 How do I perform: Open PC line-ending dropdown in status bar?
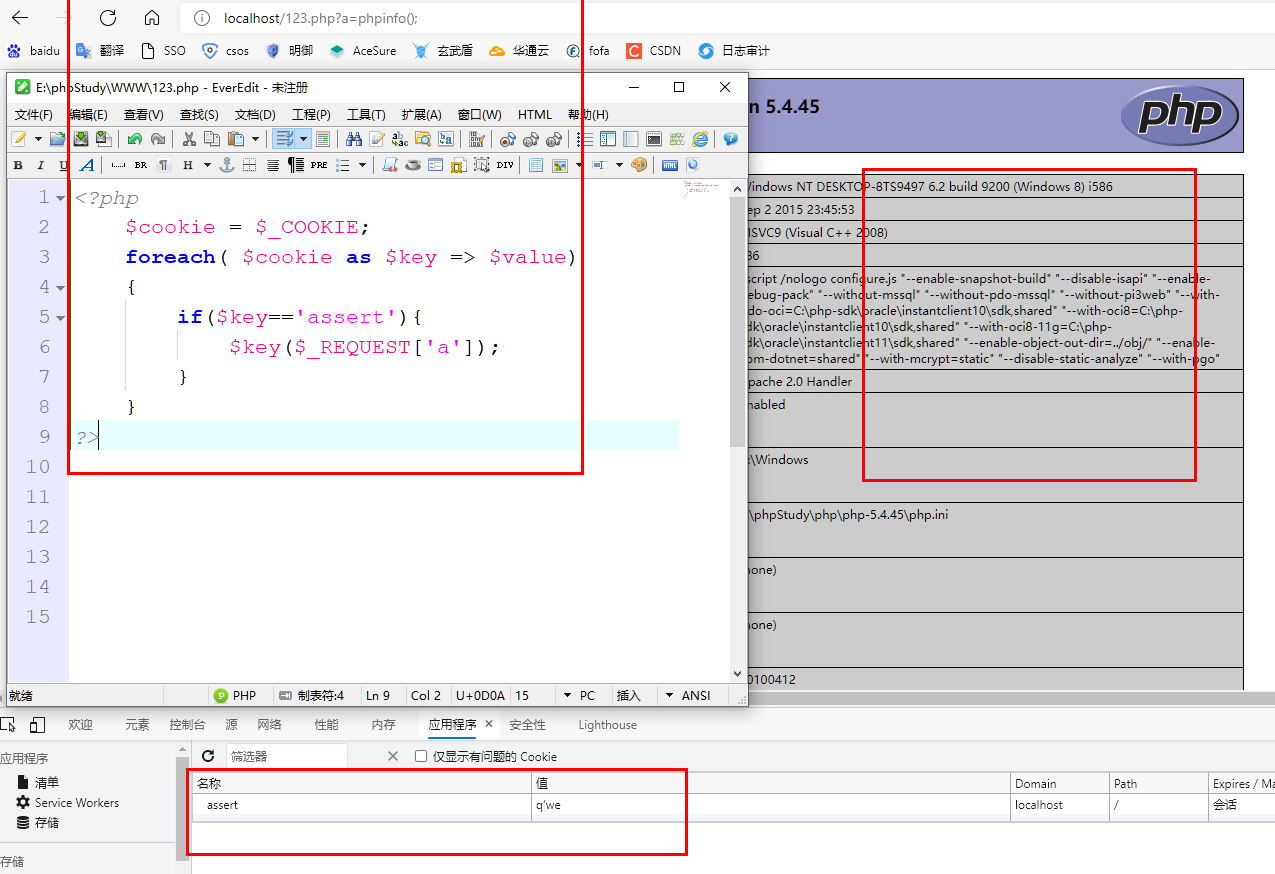point(567,695)
